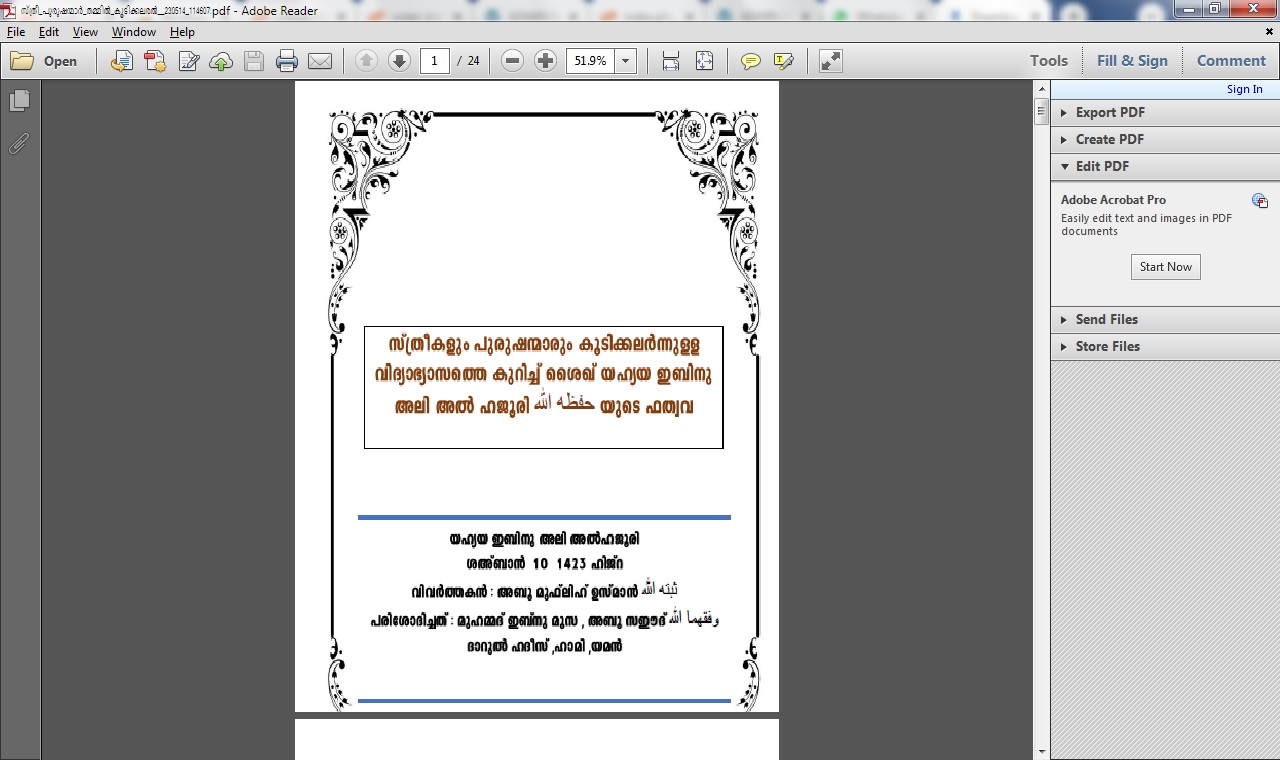Click the pane scroll up arrow
Screen dimensions: 1280x760
coord(1041,89)
